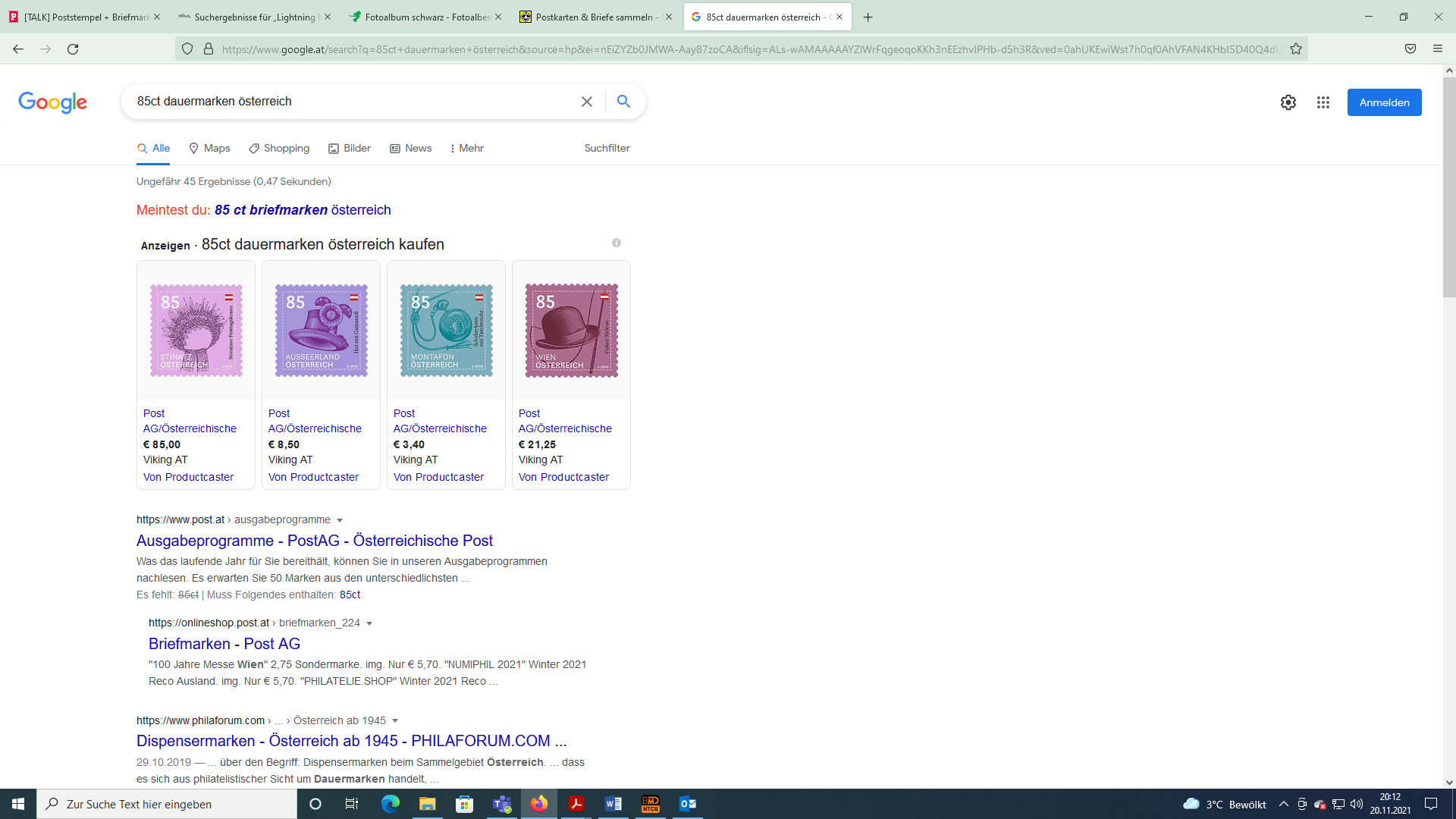Click the Google logo
This screenshot has width=1456, height=819.
53,102
